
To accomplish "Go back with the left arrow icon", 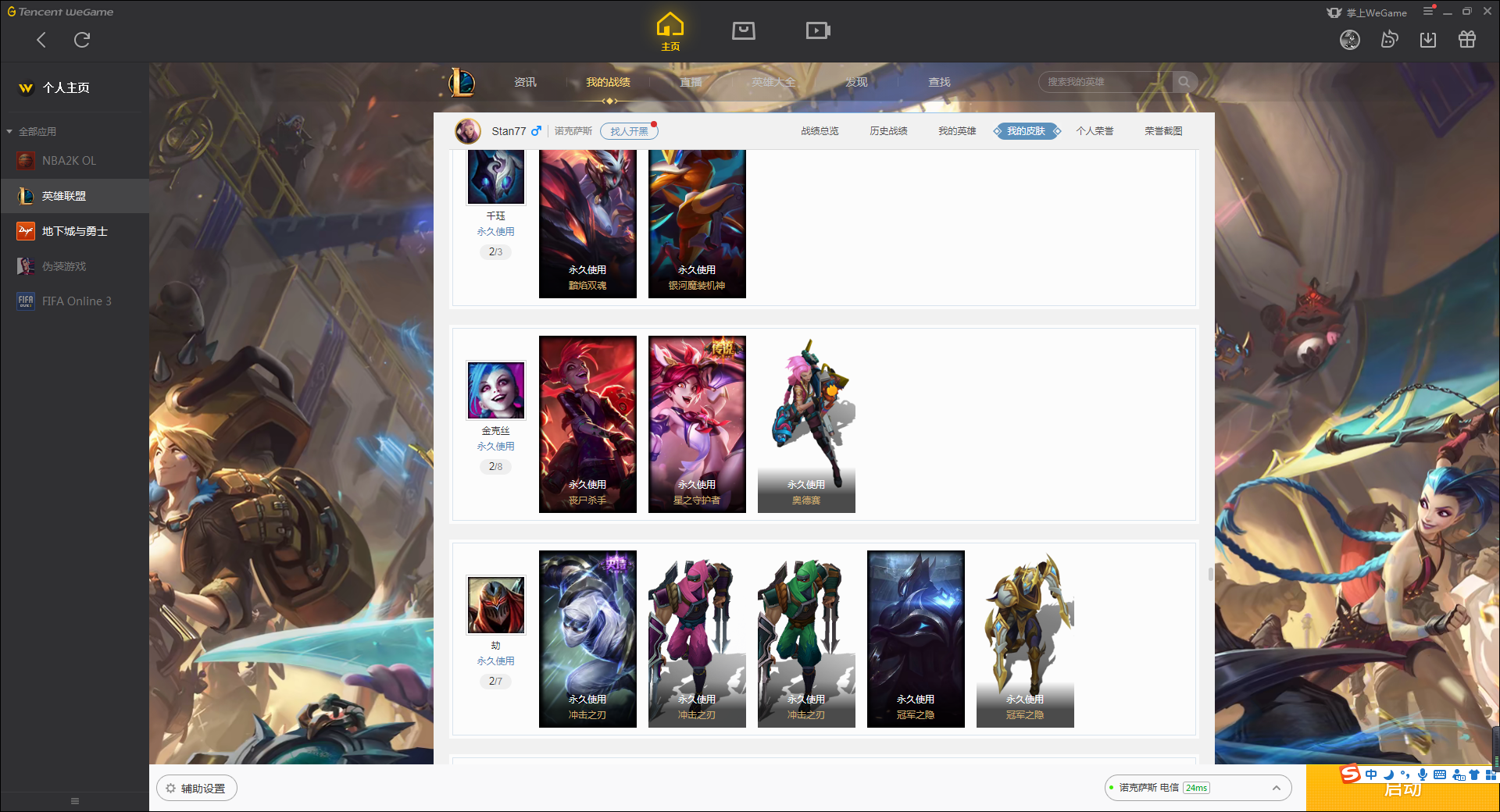I will click(x=41, y=40).
